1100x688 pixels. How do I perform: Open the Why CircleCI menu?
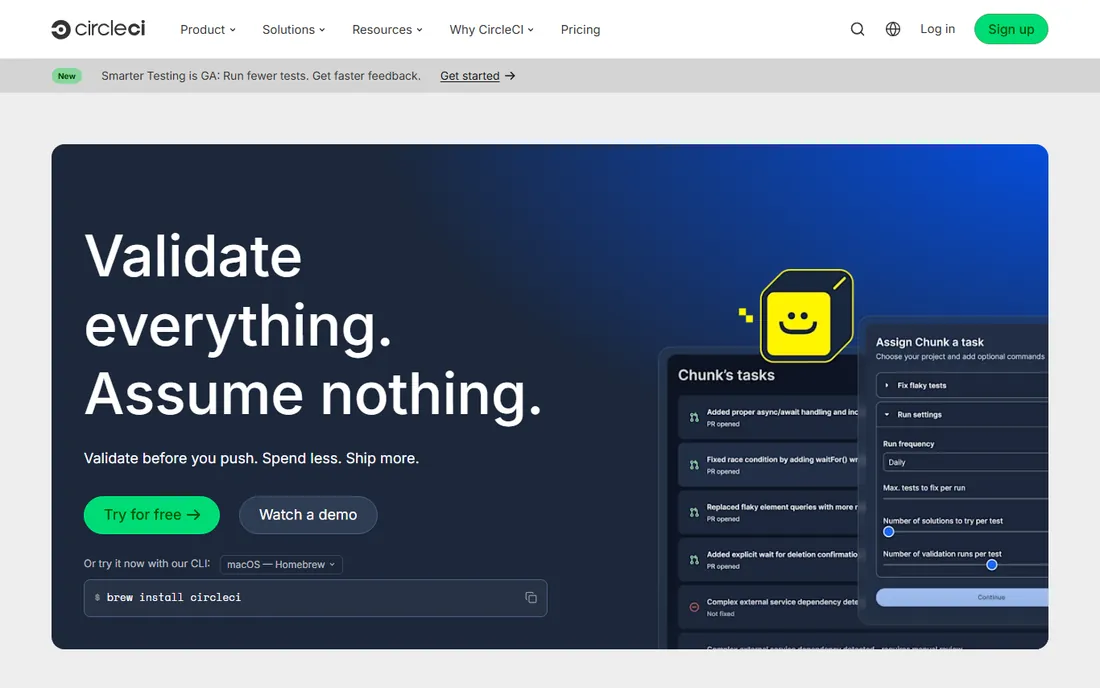pyautogui.click(x=491, y=29)
